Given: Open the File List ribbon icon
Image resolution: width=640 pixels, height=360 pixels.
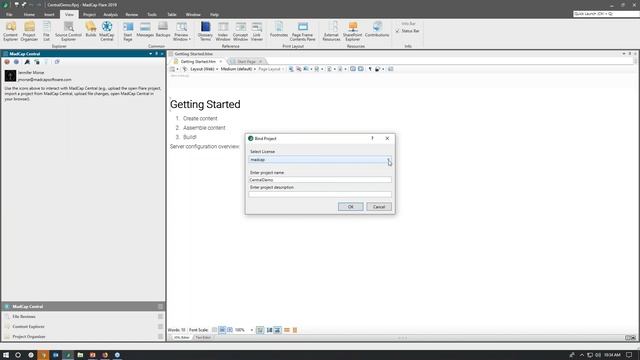Looking at the screenshot, I should point(47,31).
